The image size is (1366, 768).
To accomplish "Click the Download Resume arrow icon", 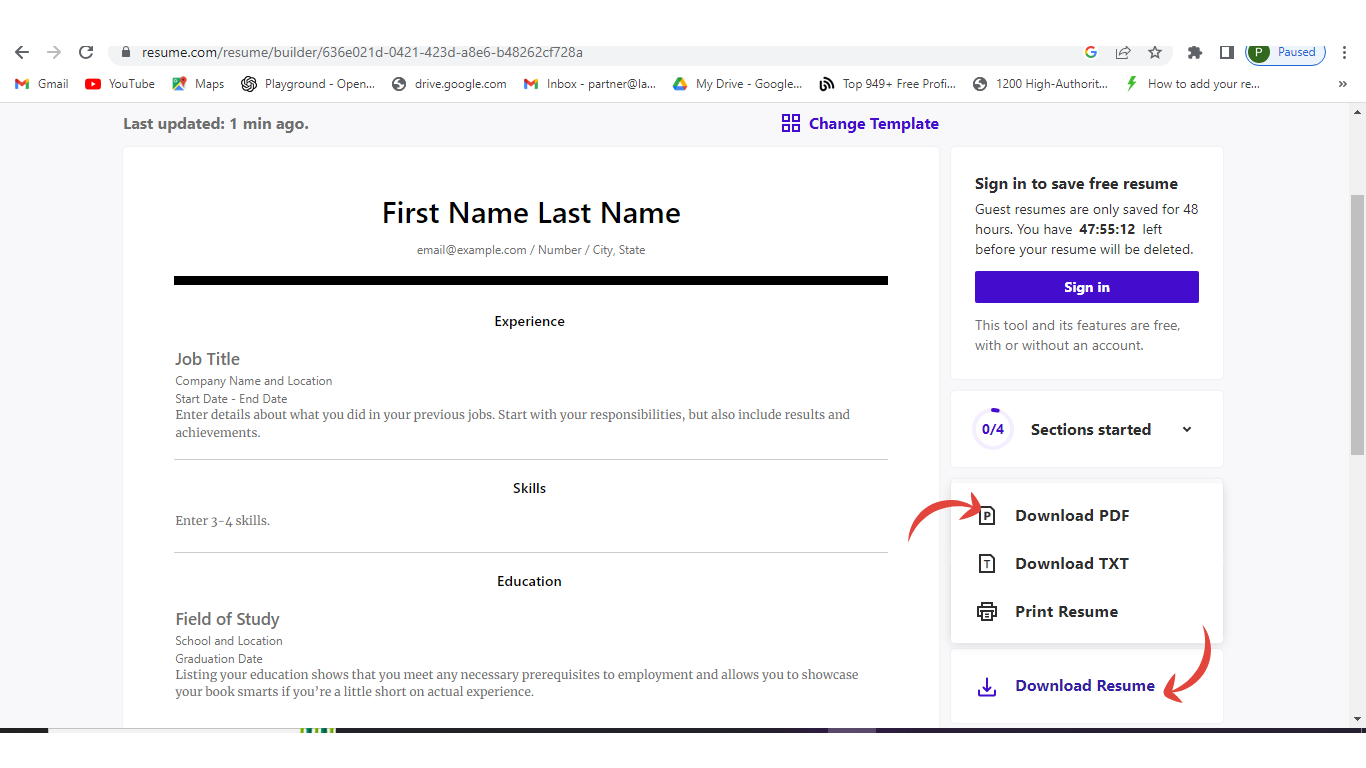I will pyautogui.click(x=987, y=686).
